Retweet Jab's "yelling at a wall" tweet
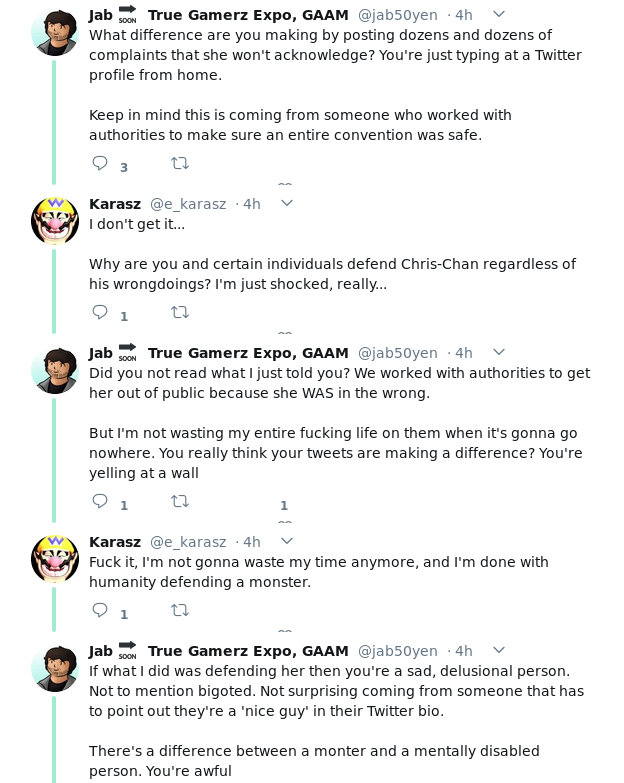Viewport: 624px width, 783px height. tap(180, 501)
